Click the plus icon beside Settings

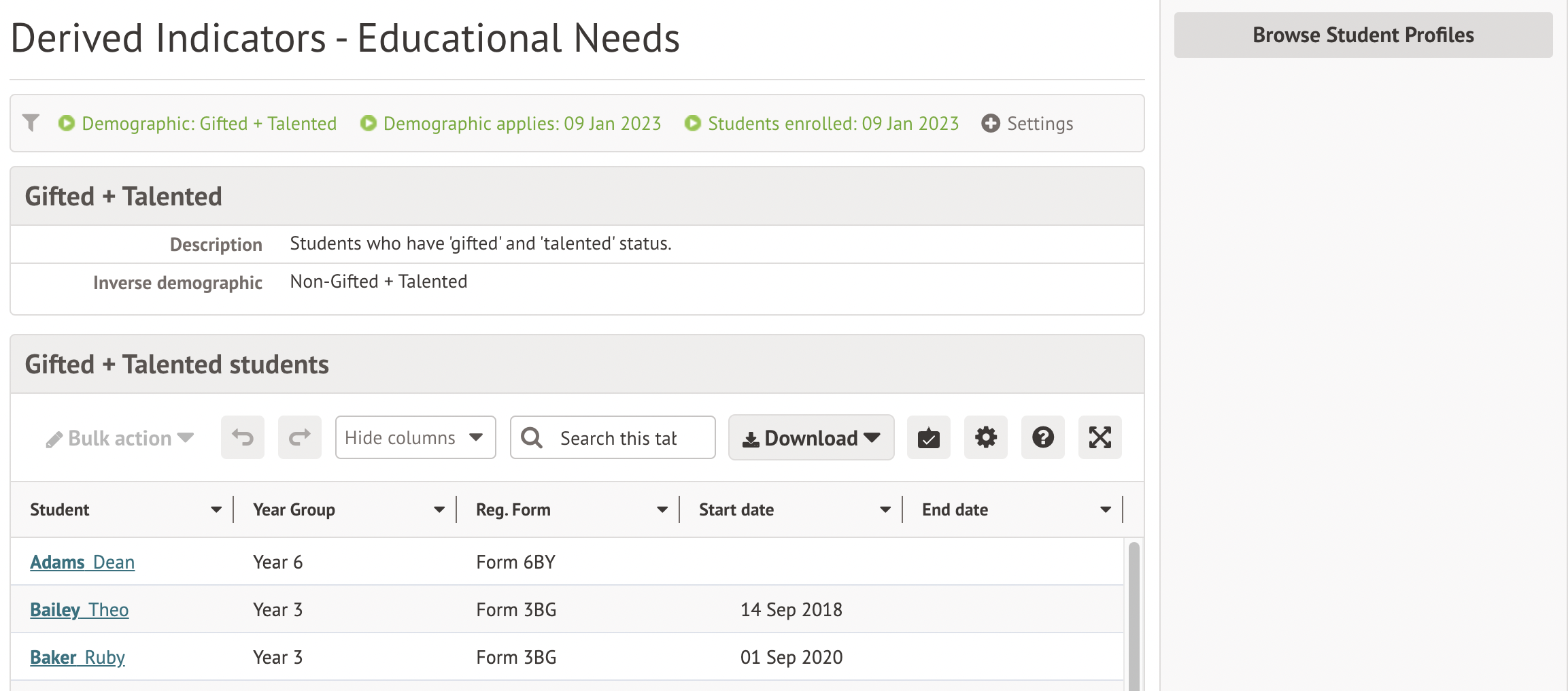click(991, 123)
